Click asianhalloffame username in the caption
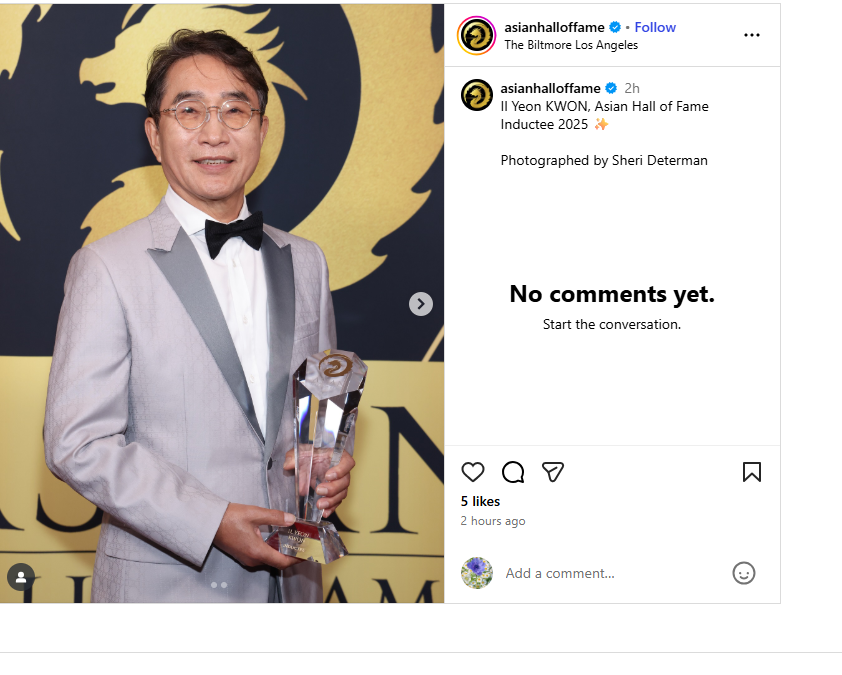This screenshot has height=675, width=842. click(550, 88)
